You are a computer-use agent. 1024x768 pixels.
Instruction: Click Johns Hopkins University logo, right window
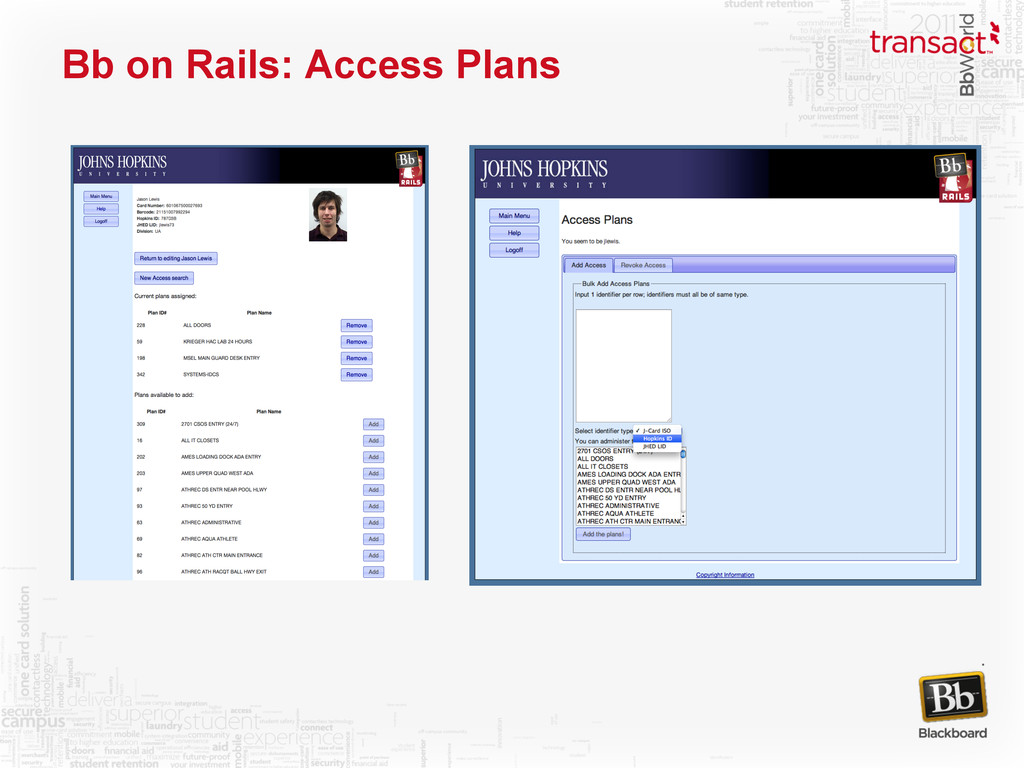[545, 173]
